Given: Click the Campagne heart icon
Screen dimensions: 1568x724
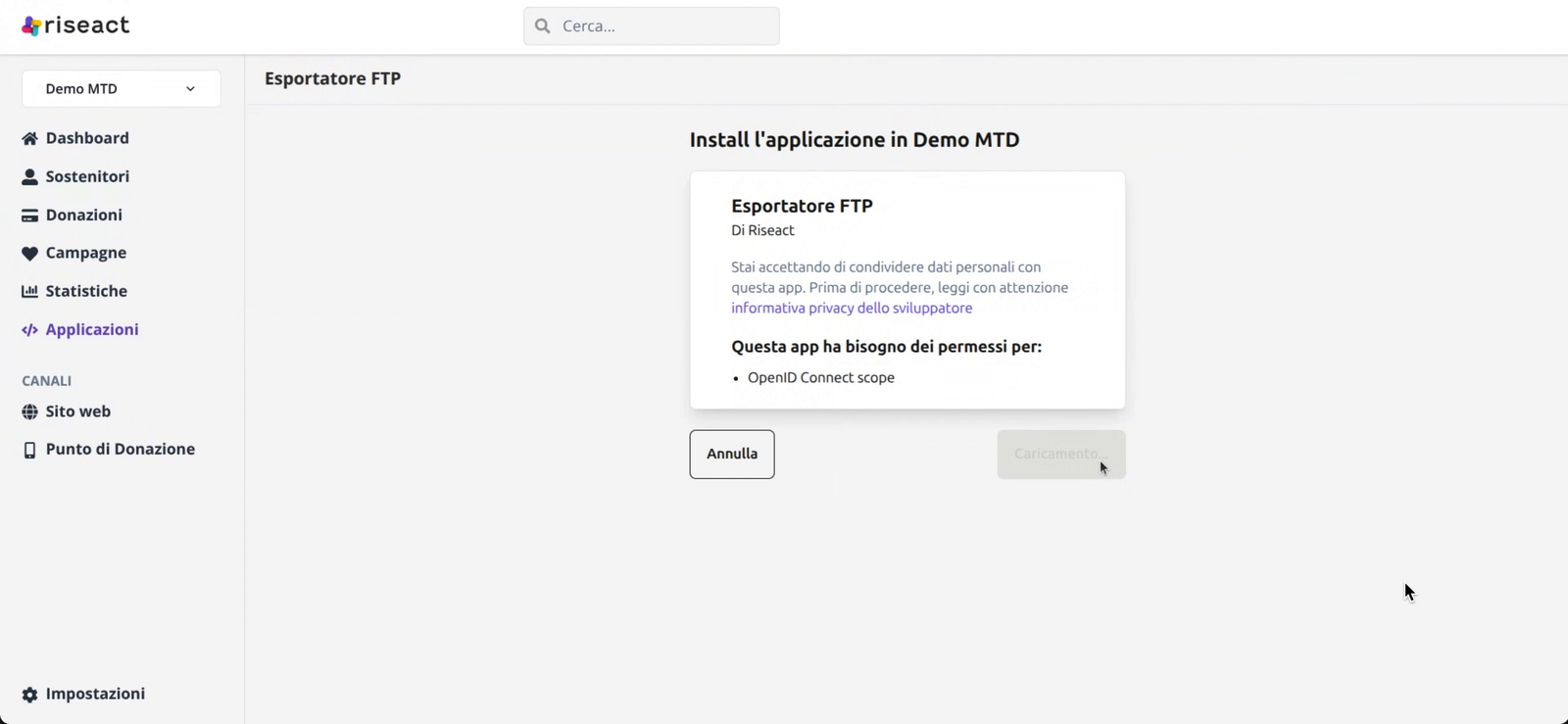Looking at the screenshot, I should pos(29,253).
